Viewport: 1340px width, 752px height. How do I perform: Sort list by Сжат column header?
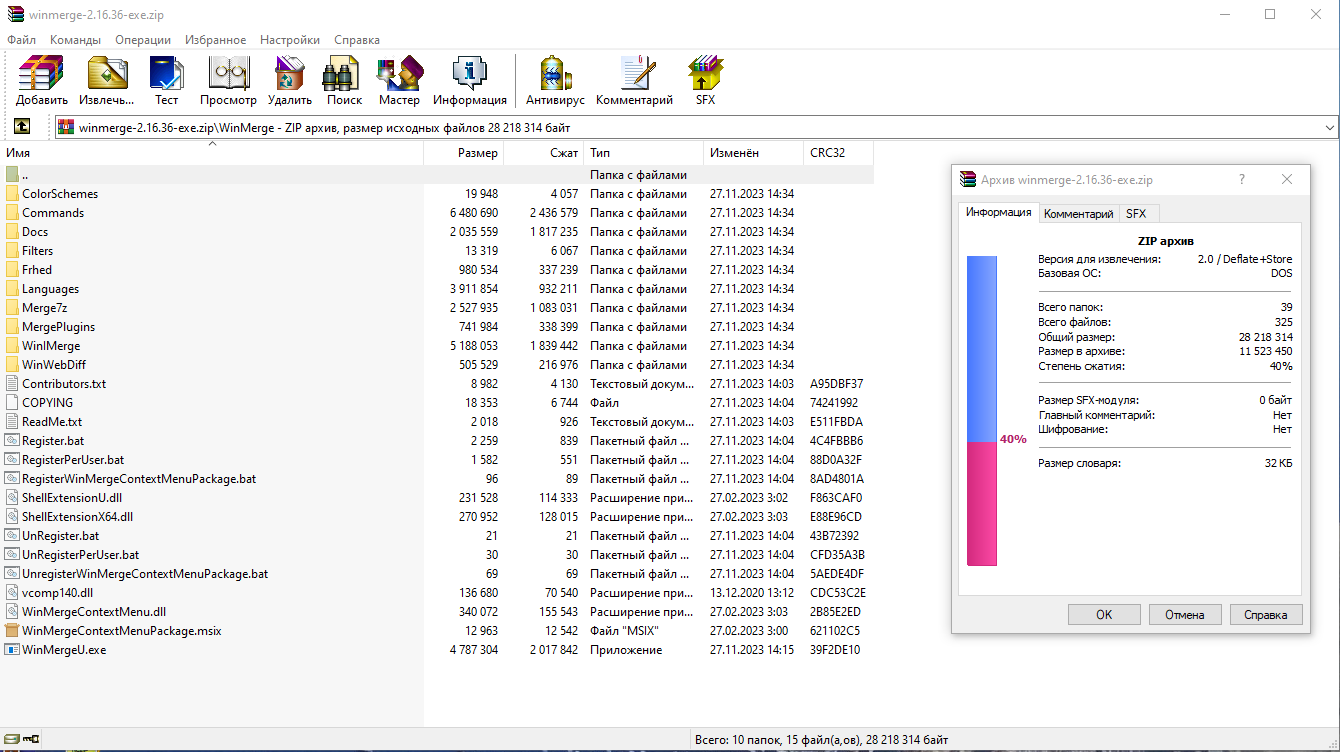(x=544, y=153)
